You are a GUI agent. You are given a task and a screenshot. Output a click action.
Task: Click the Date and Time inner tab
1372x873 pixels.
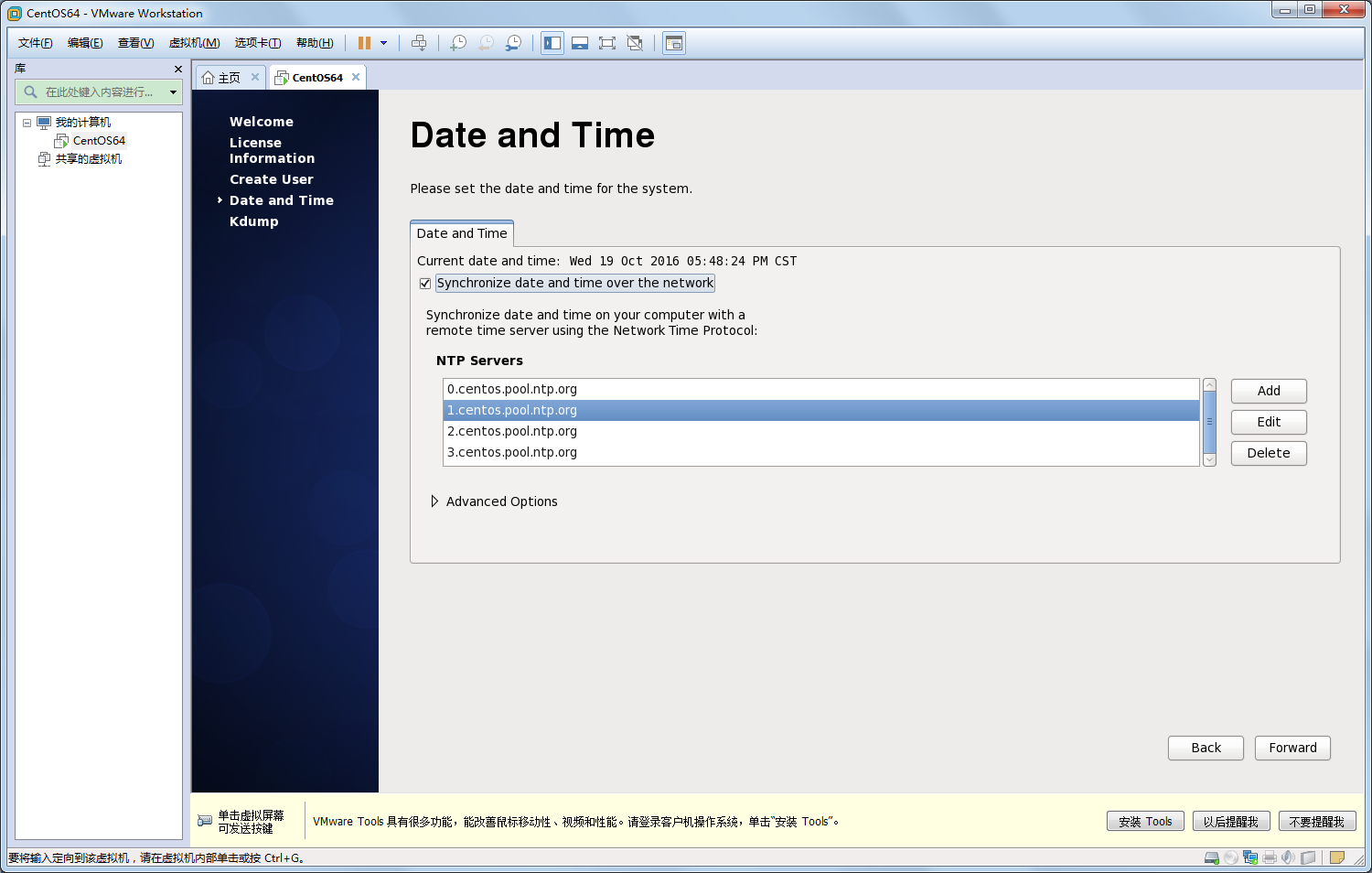tap(462, 233)
